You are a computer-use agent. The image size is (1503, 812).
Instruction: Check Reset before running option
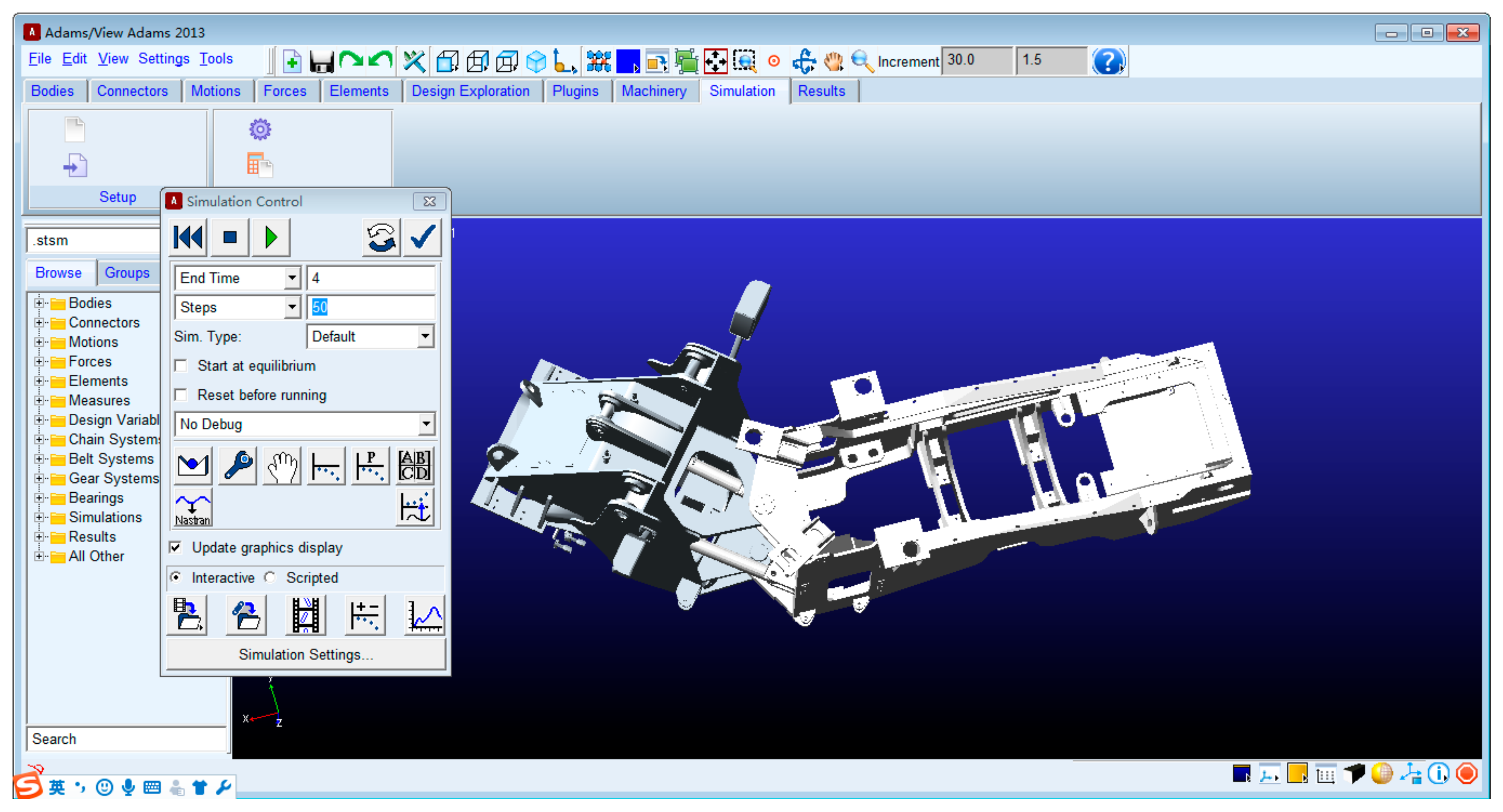pyautogui.click(x=182, y=395)
